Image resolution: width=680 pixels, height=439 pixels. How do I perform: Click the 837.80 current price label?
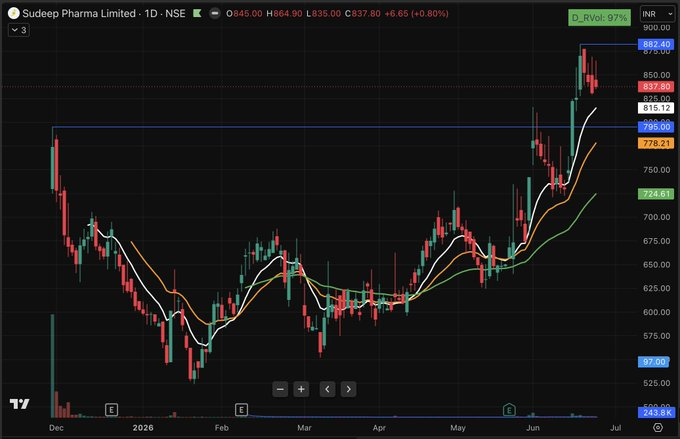(656, 86)
